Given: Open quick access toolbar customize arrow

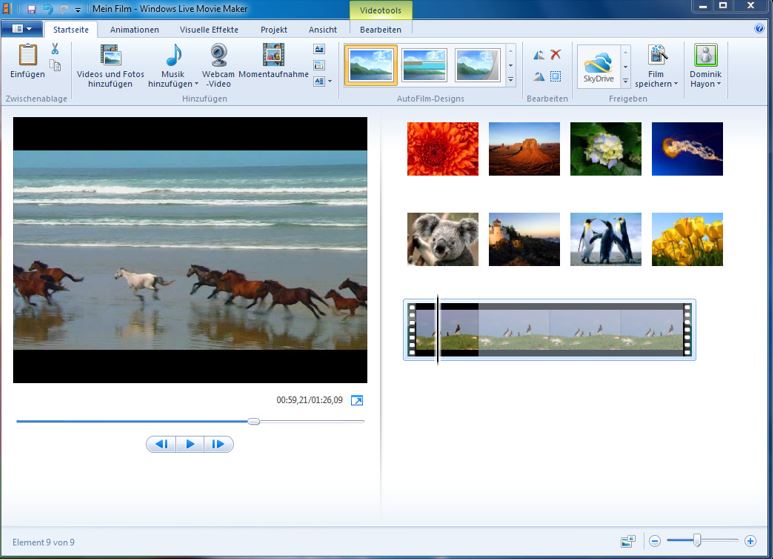Looking at the screenshot, I should [78, 9].
